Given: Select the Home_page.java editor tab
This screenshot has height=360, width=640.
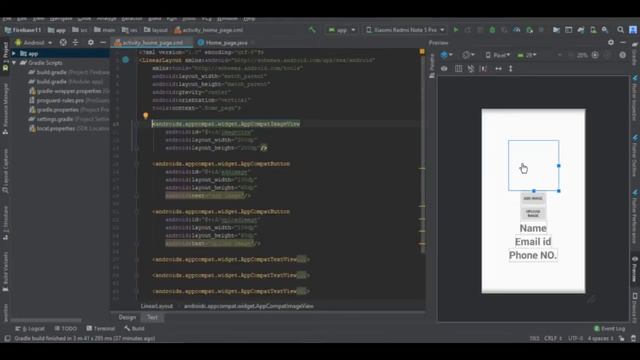Looking at the screenshot, I should point(226,42).
